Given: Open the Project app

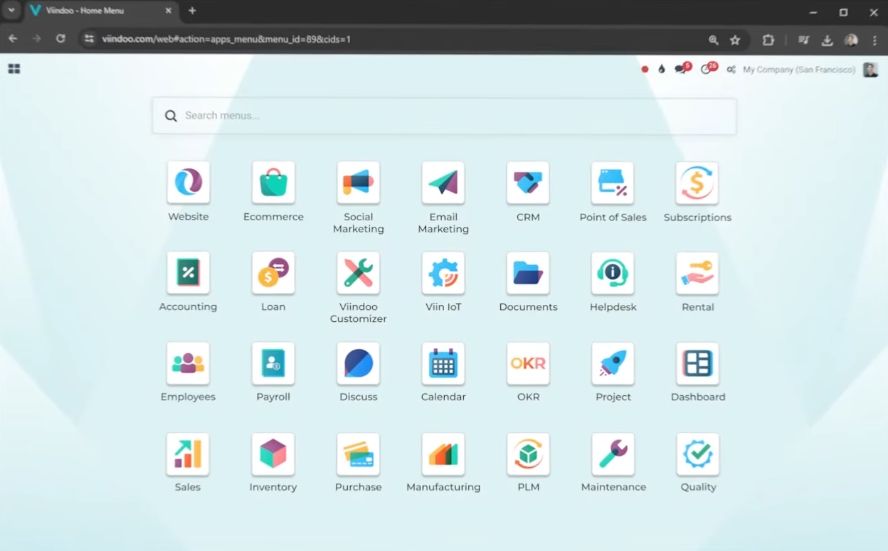Looking at the screenshot, I should tap(613, 363).
